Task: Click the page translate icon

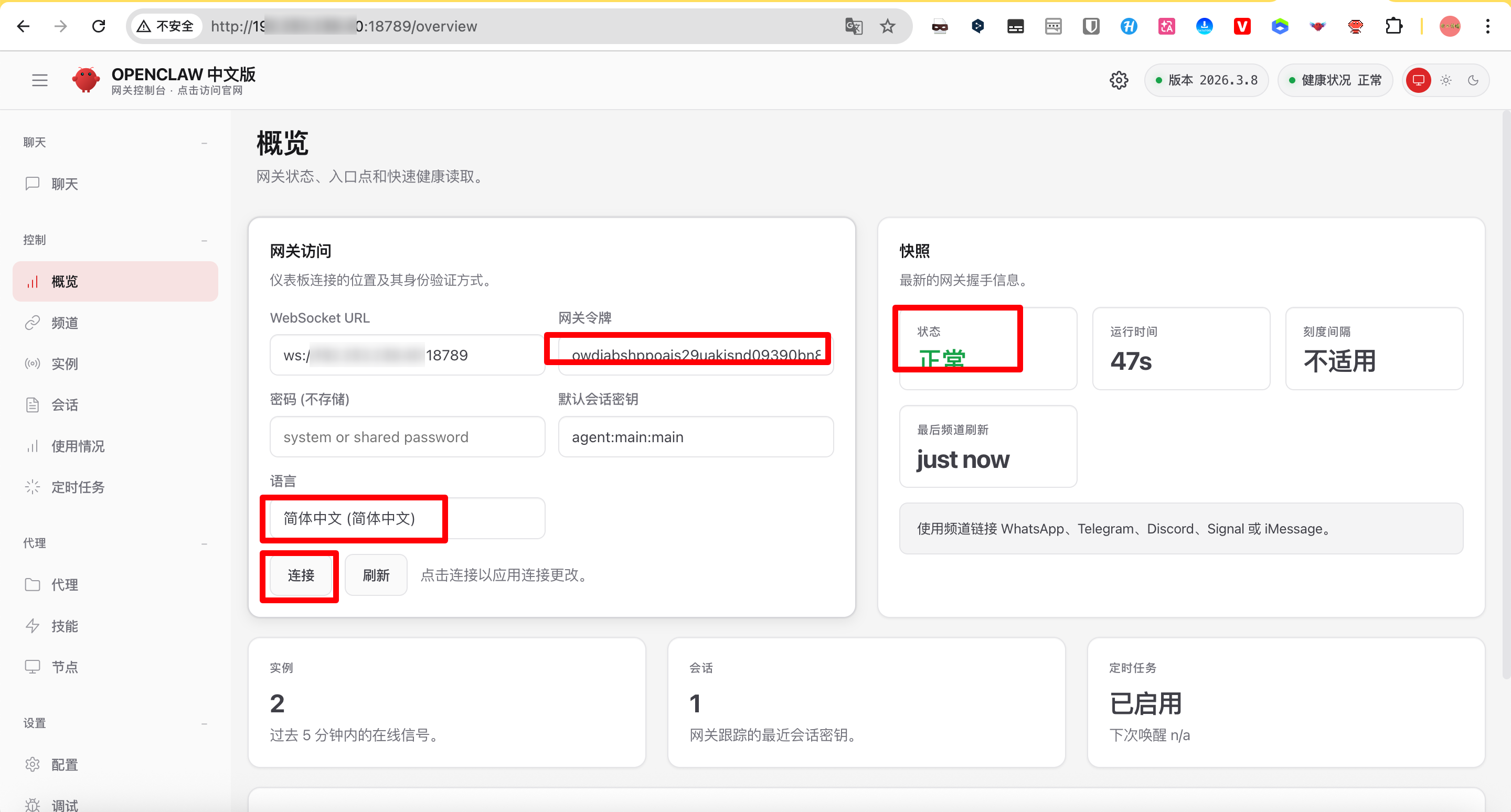Action: coord(854,26)
